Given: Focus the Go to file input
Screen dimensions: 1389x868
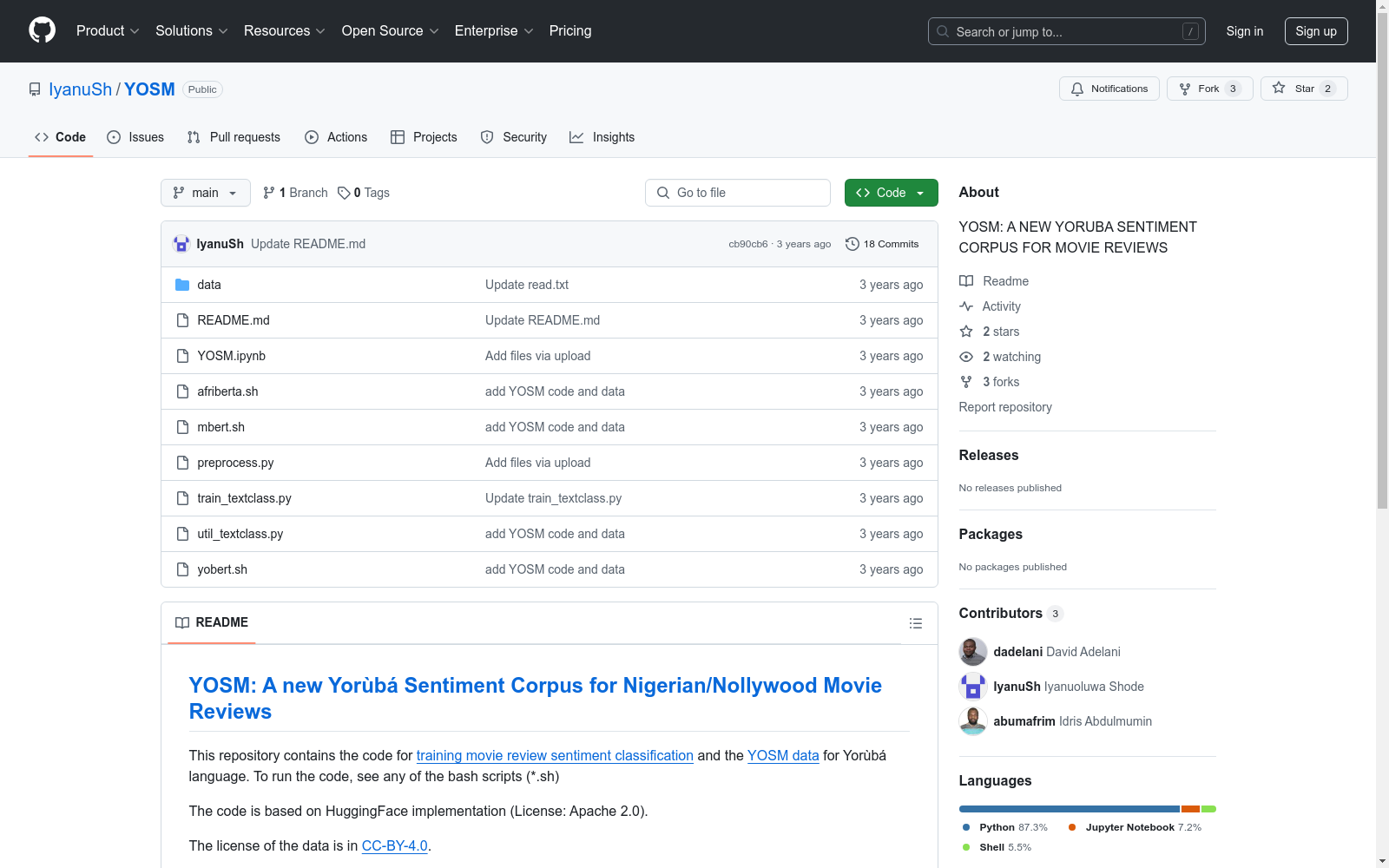Looking at the screenshot, I should pyautogui.click(x=738, y=193).
